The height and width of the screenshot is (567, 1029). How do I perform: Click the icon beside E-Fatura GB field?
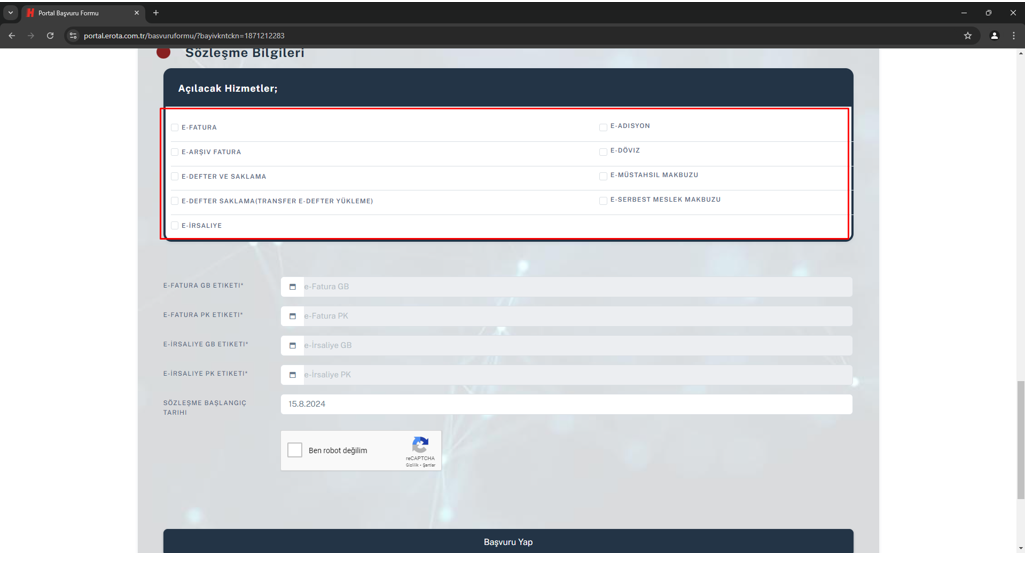tap(292, 287)
